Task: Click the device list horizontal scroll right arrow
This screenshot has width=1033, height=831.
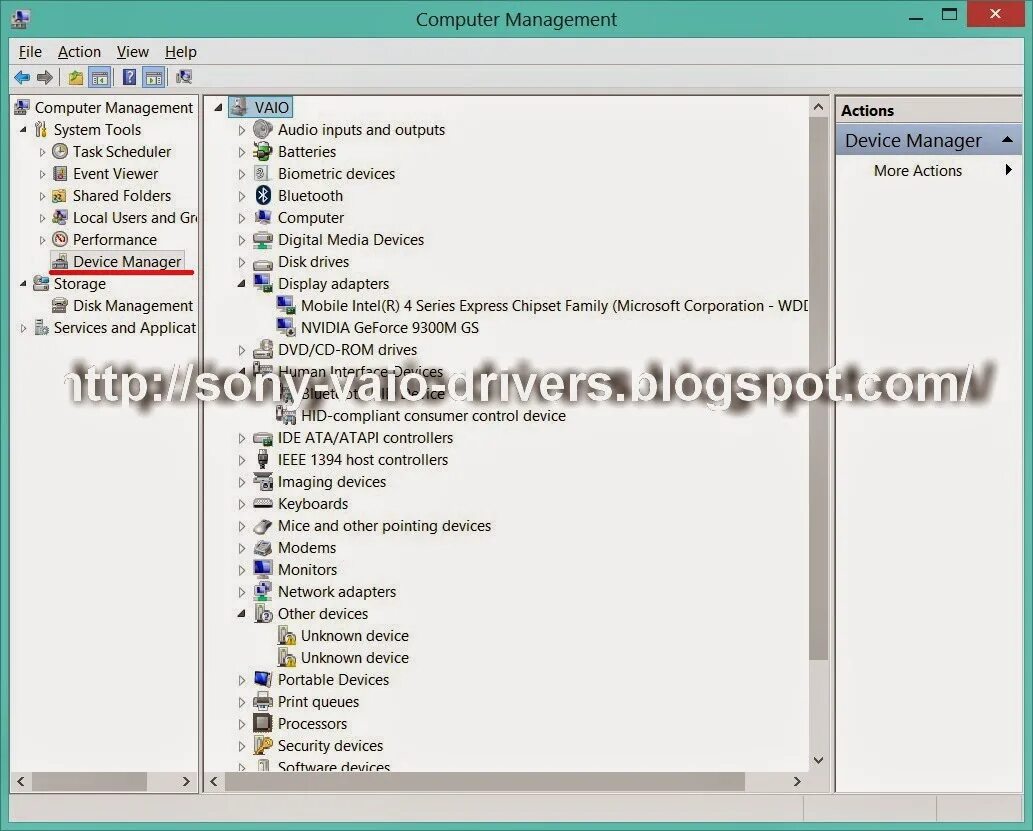Action: coord(797,782)
